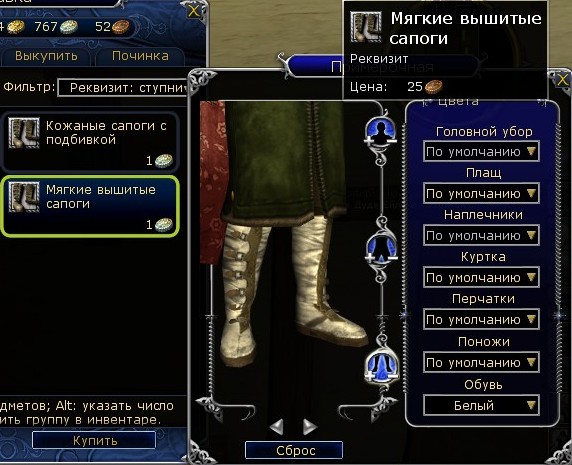This screenshot has width=572, height=465.
Task: Open Плащ color dropdown
Action: point(481,193)
